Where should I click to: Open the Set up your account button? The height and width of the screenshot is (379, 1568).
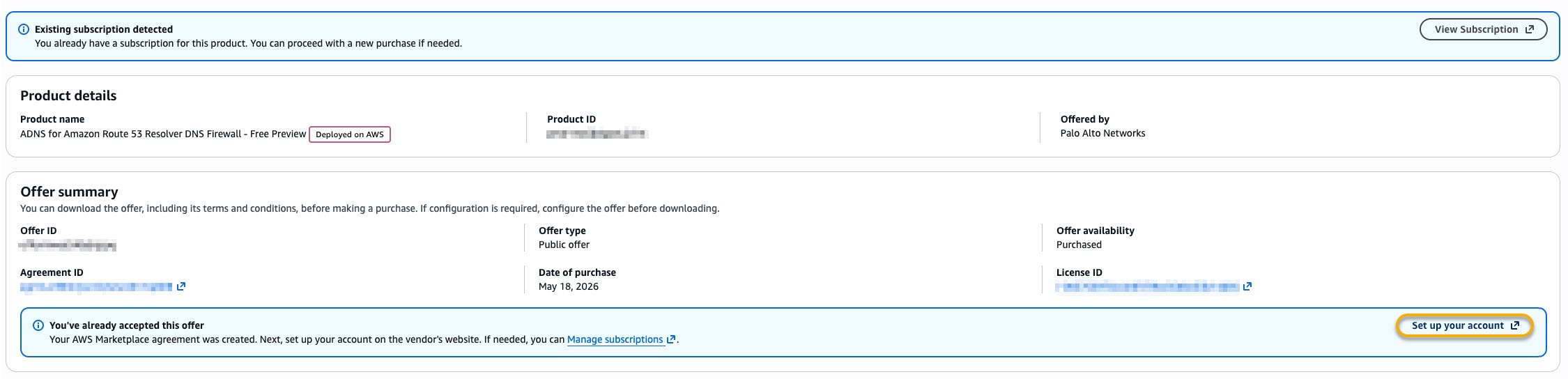pos(1464,325)
